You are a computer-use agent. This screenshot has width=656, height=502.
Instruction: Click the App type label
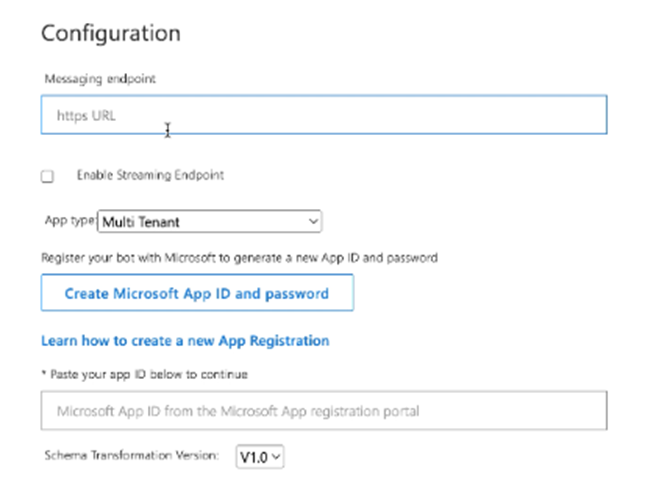click(69, 220)
